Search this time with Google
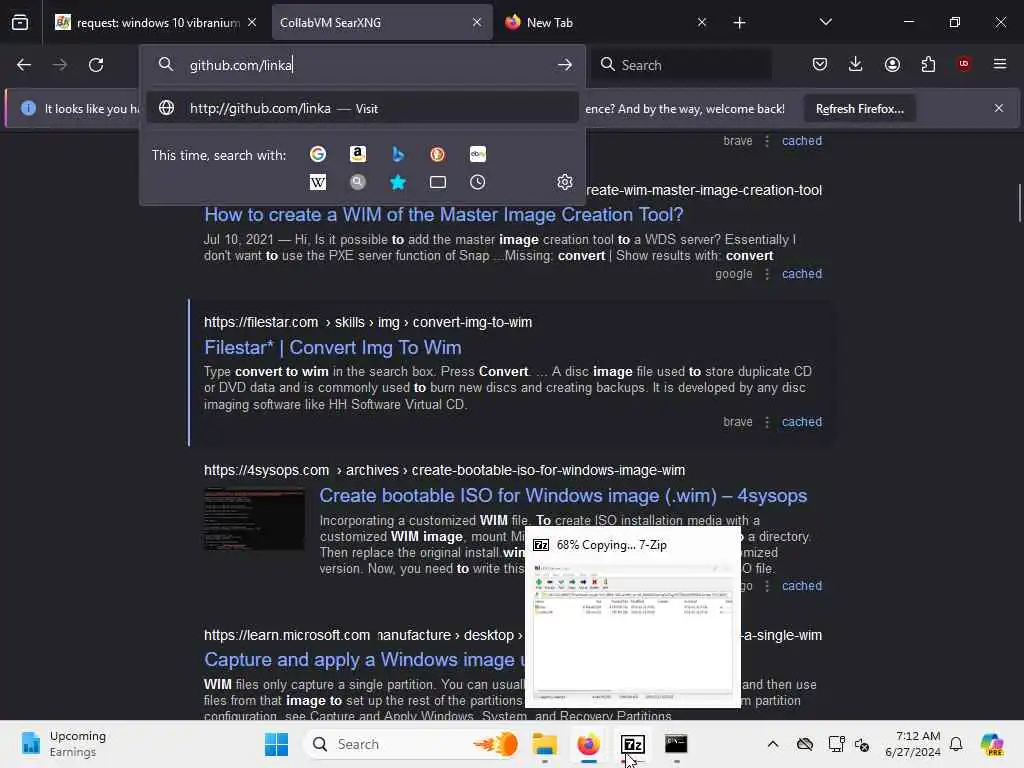This screenshot has height=768, width=1024. [317, 154]
